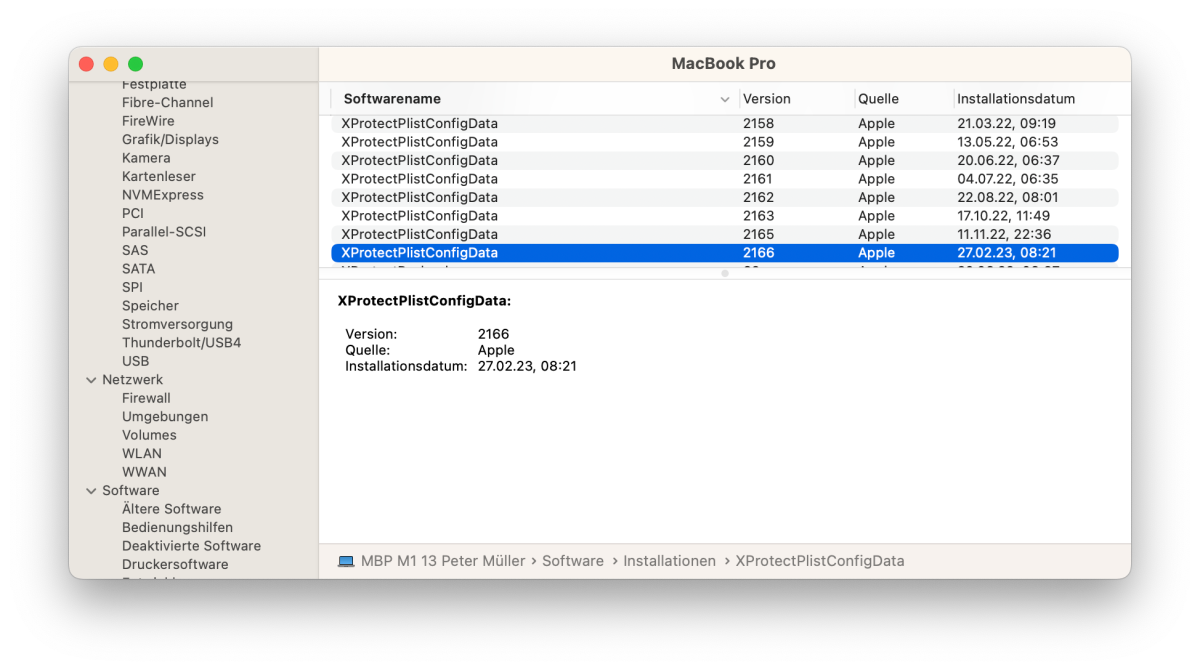This screenshot has height=670, width=1200.
Task: Select XProtectPlistConfigData row version 2158
Action: 725,124
